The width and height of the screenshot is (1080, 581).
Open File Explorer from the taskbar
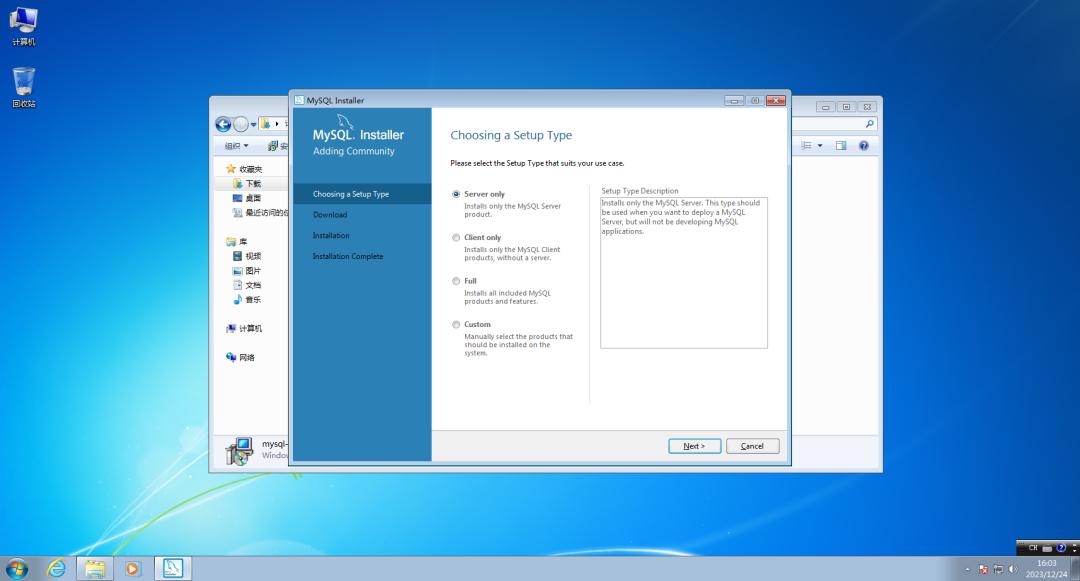(x=94, y=569)
